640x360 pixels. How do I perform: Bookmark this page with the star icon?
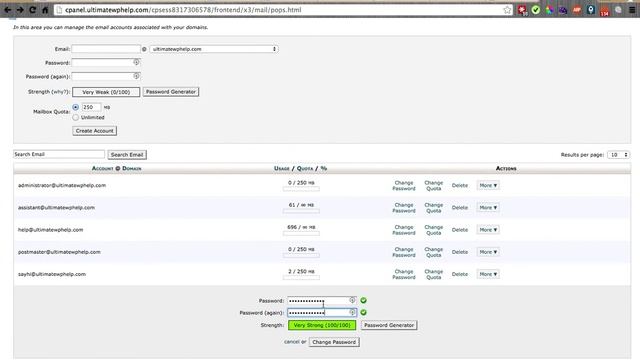pyautogui.click(x=507, y=10)
